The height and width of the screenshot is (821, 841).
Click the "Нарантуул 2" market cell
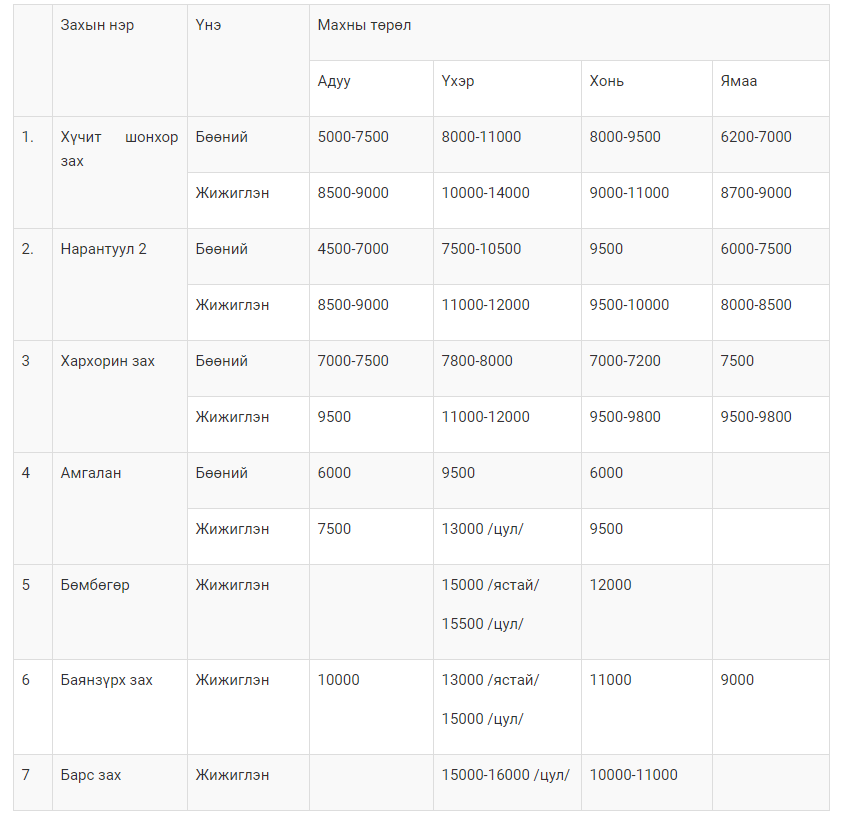tap(103, 249)
